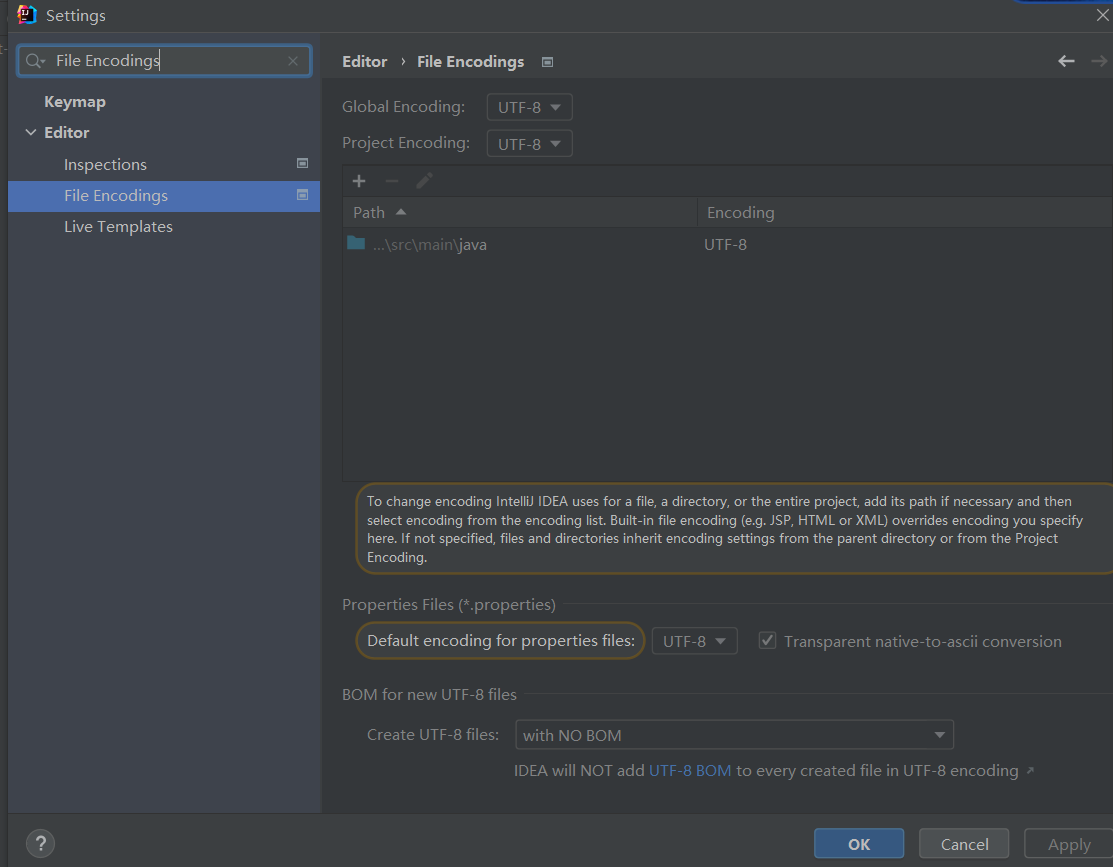Click the Project Encoding label
The height and width of the screenshot is (867, 1113).
coord(406,143)
